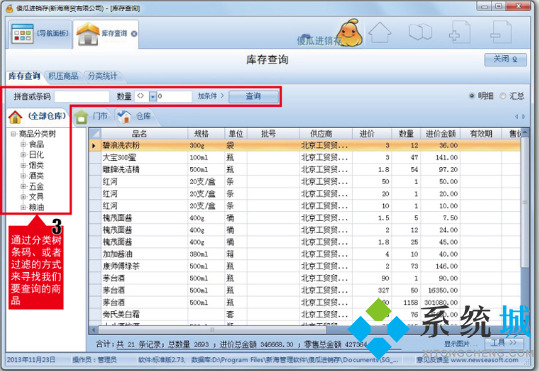This screenshot has height=371, width=539.
Task: Click the 全部仓库 house icon
Action: [x=15, y=117]
